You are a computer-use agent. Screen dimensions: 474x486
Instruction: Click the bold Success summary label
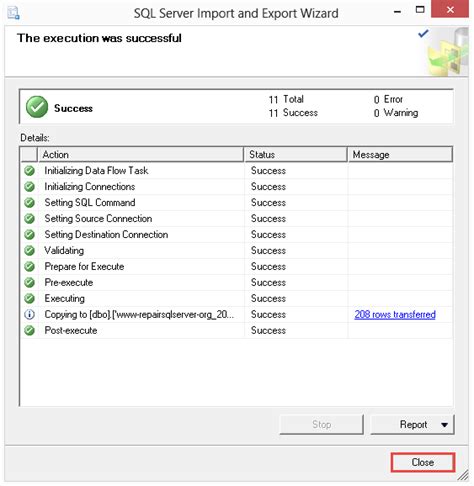tap(73, 108)
